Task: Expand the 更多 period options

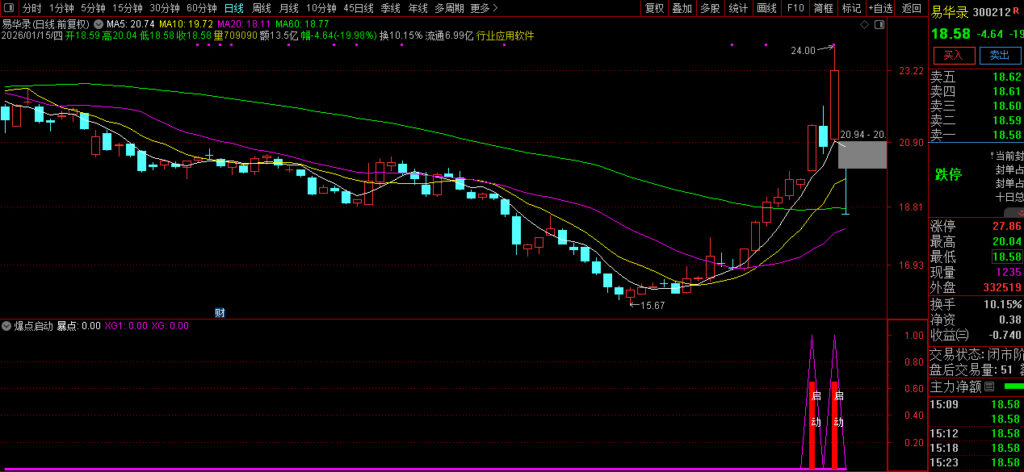Action: 484,8
